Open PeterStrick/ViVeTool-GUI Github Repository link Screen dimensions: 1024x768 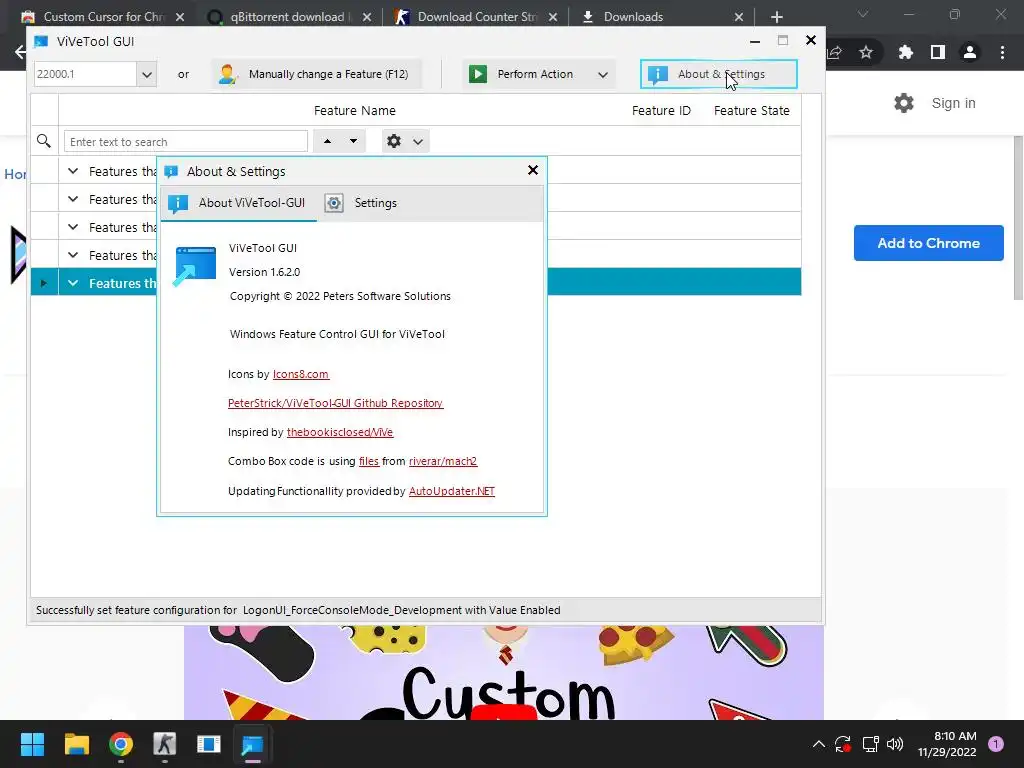coord(335,403)
